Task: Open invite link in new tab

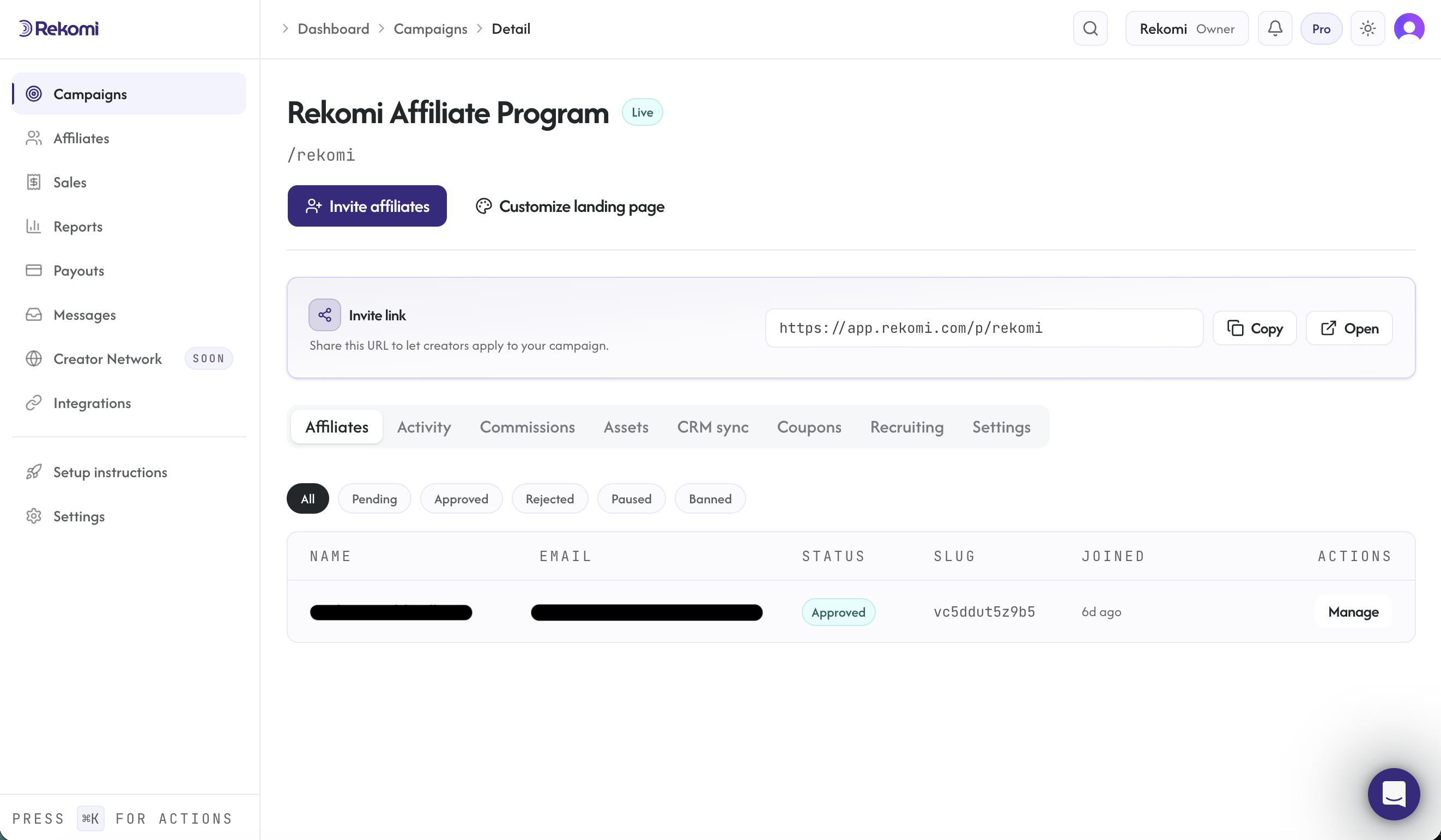Action: click(1349, 328)
